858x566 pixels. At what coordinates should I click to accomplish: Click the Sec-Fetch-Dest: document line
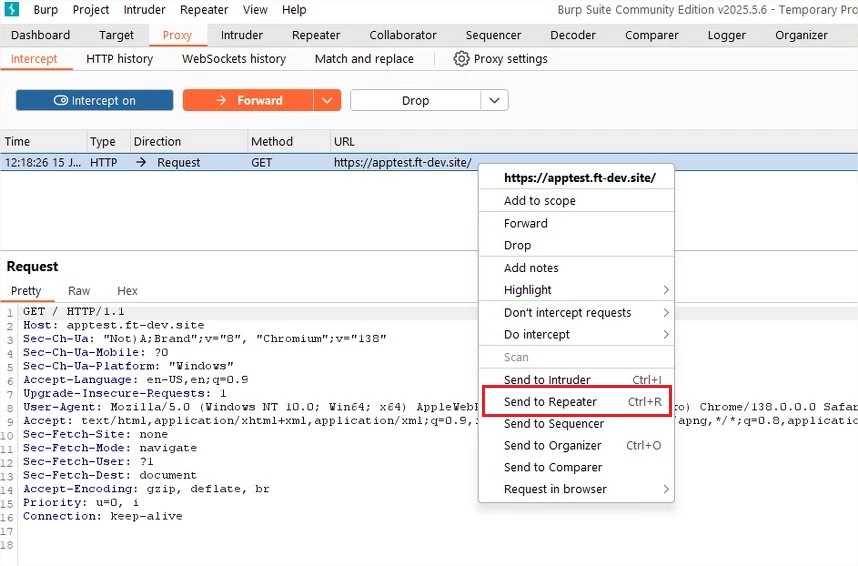pos(109,475)
